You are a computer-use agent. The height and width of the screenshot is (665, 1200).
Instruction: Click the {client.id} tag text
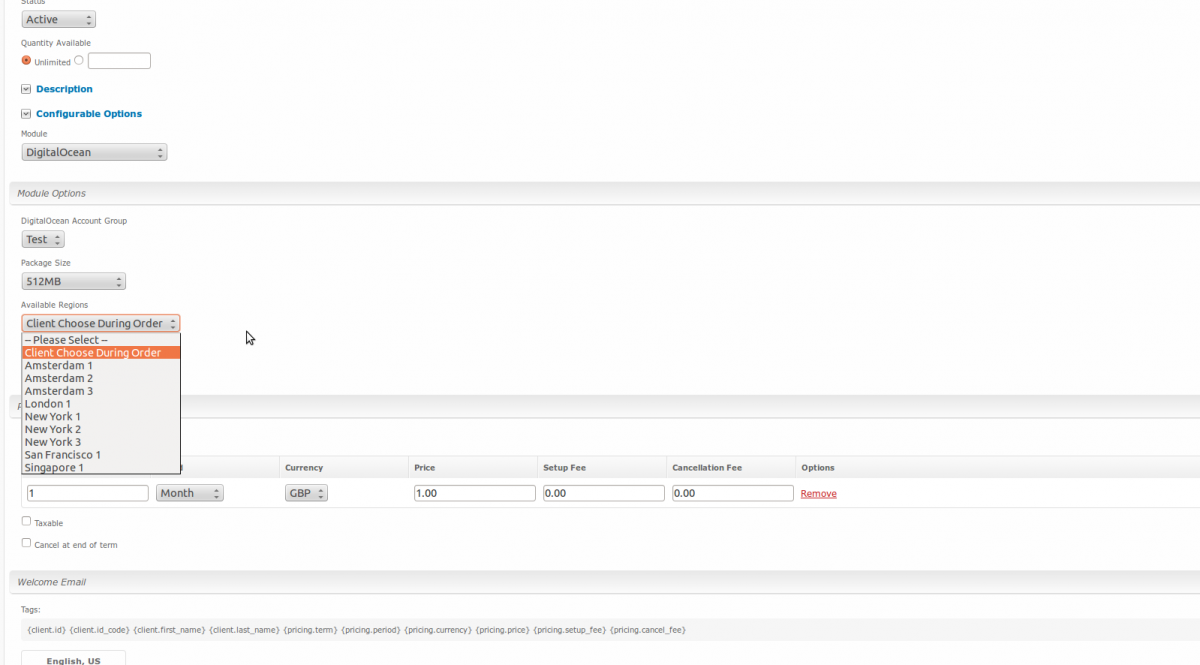point(47,630)
